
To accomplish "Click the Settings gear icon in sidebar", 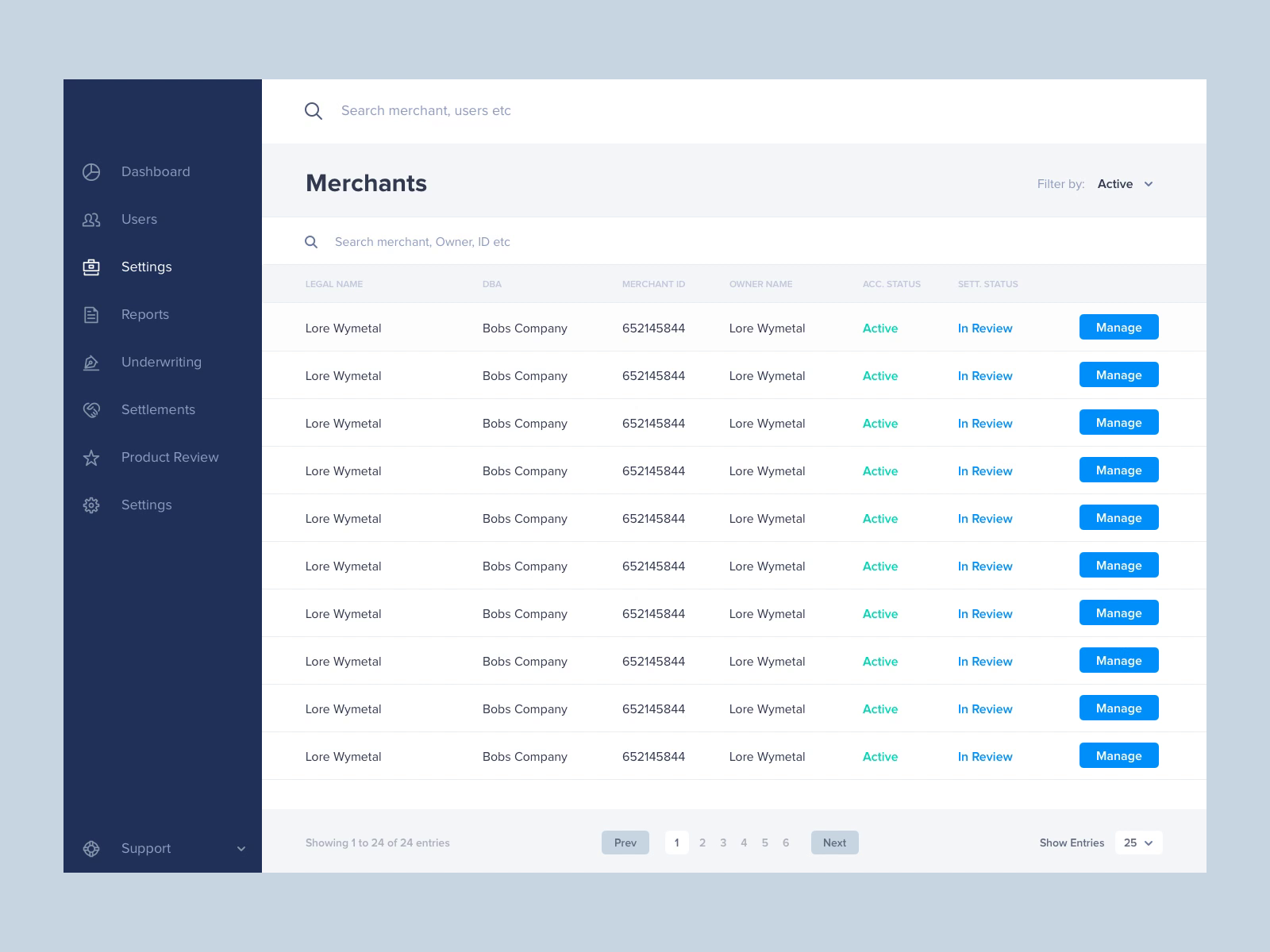I will click(x=91, y=505).
